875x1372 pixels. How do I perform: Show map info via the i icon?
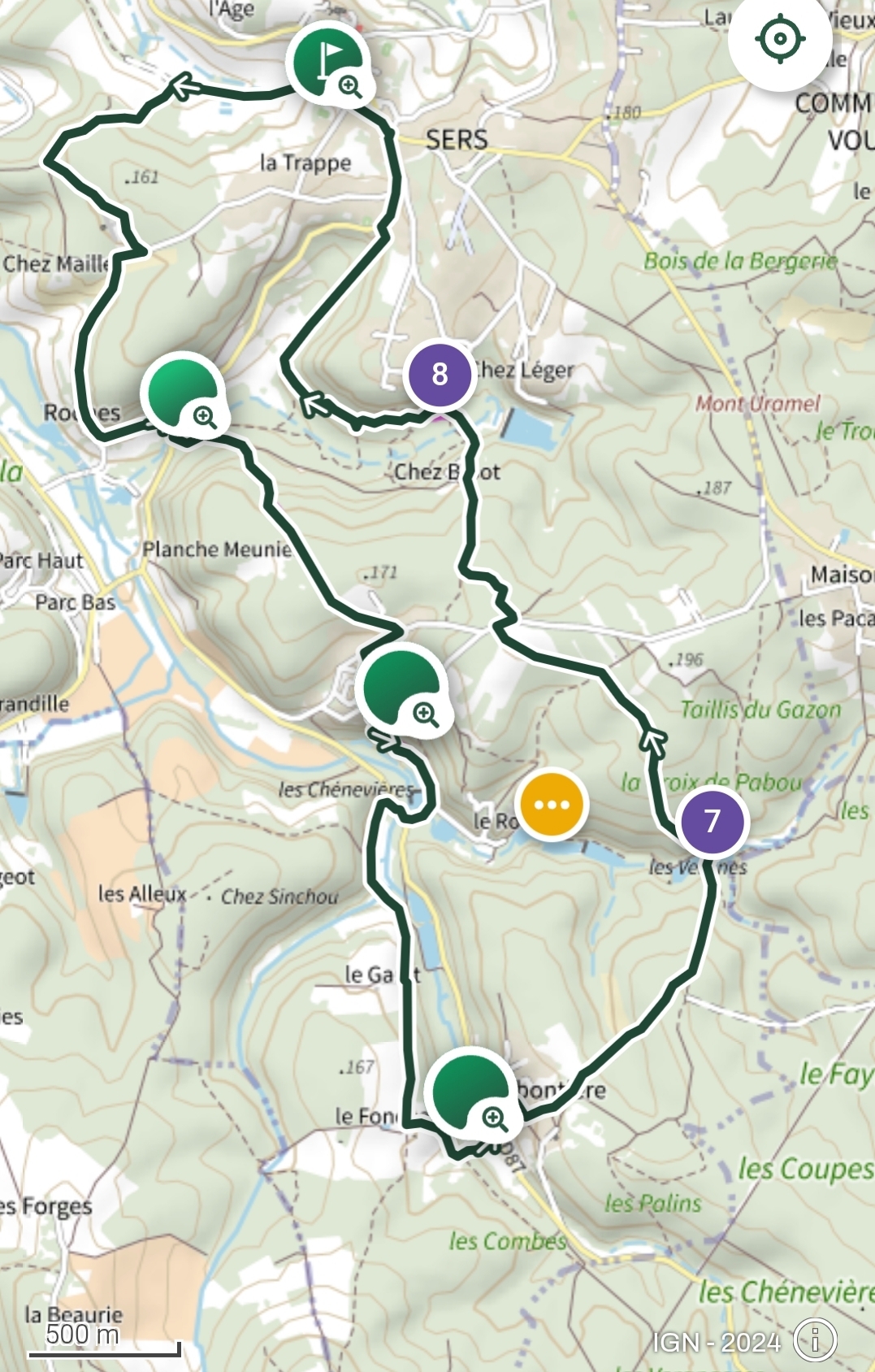point(815,1339)
